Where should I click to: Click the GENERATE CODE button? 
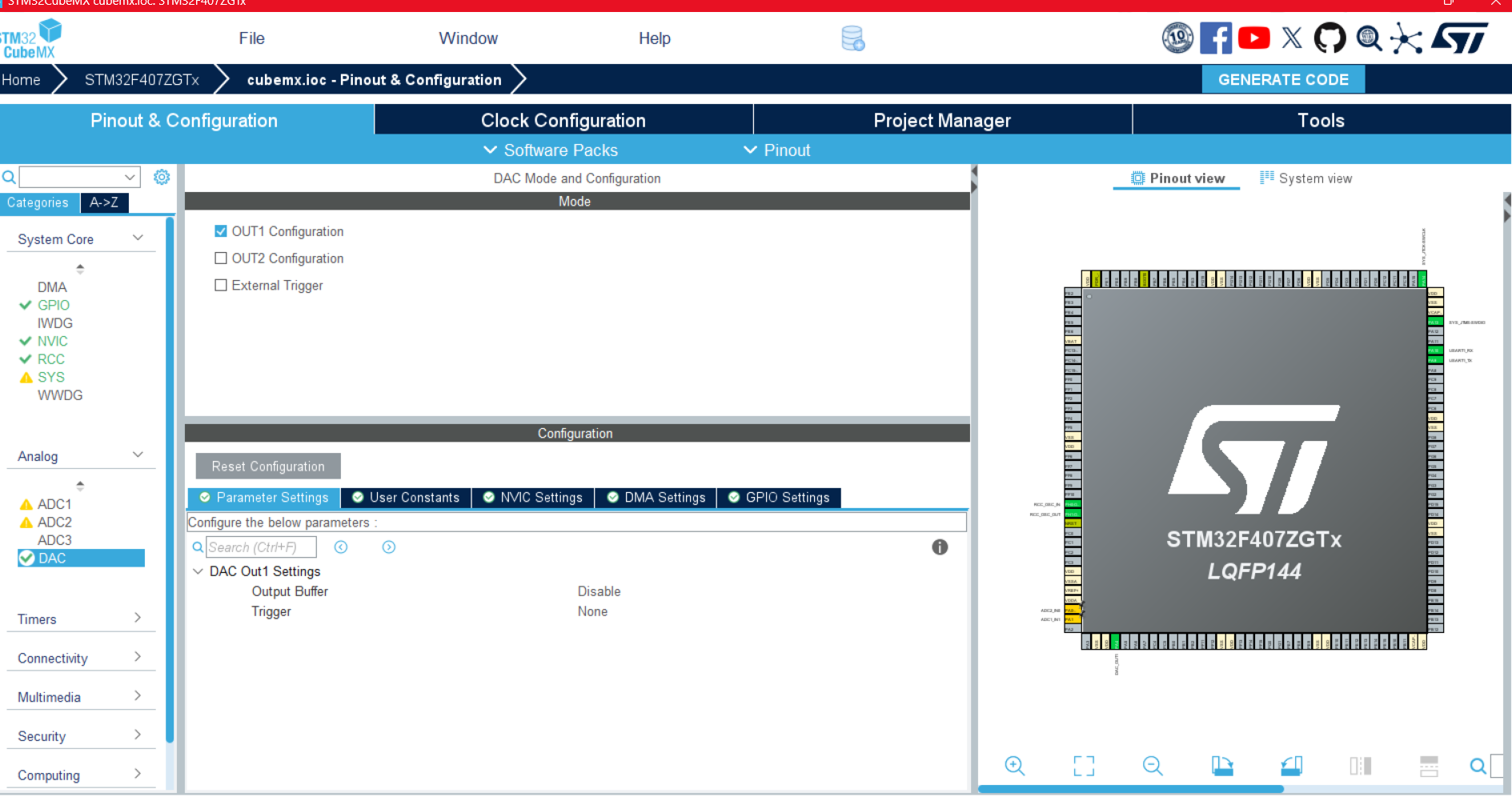click(x=1283, y=79)
